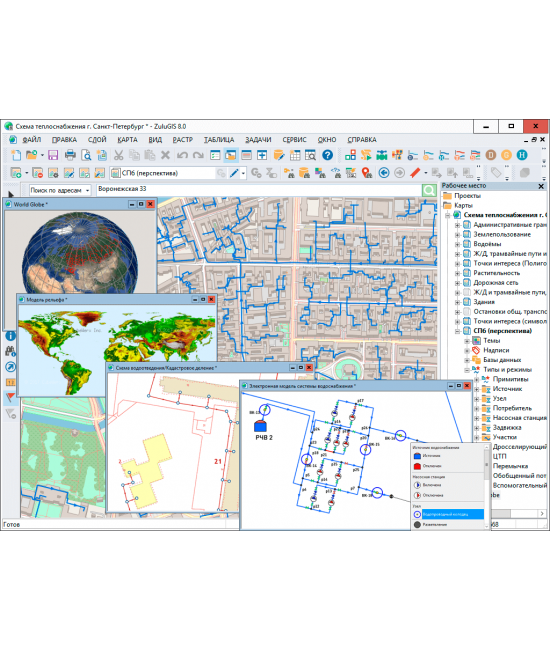Select the red pencil drawing tool
This screenshot has height=651, width=550.
(415, 173)
